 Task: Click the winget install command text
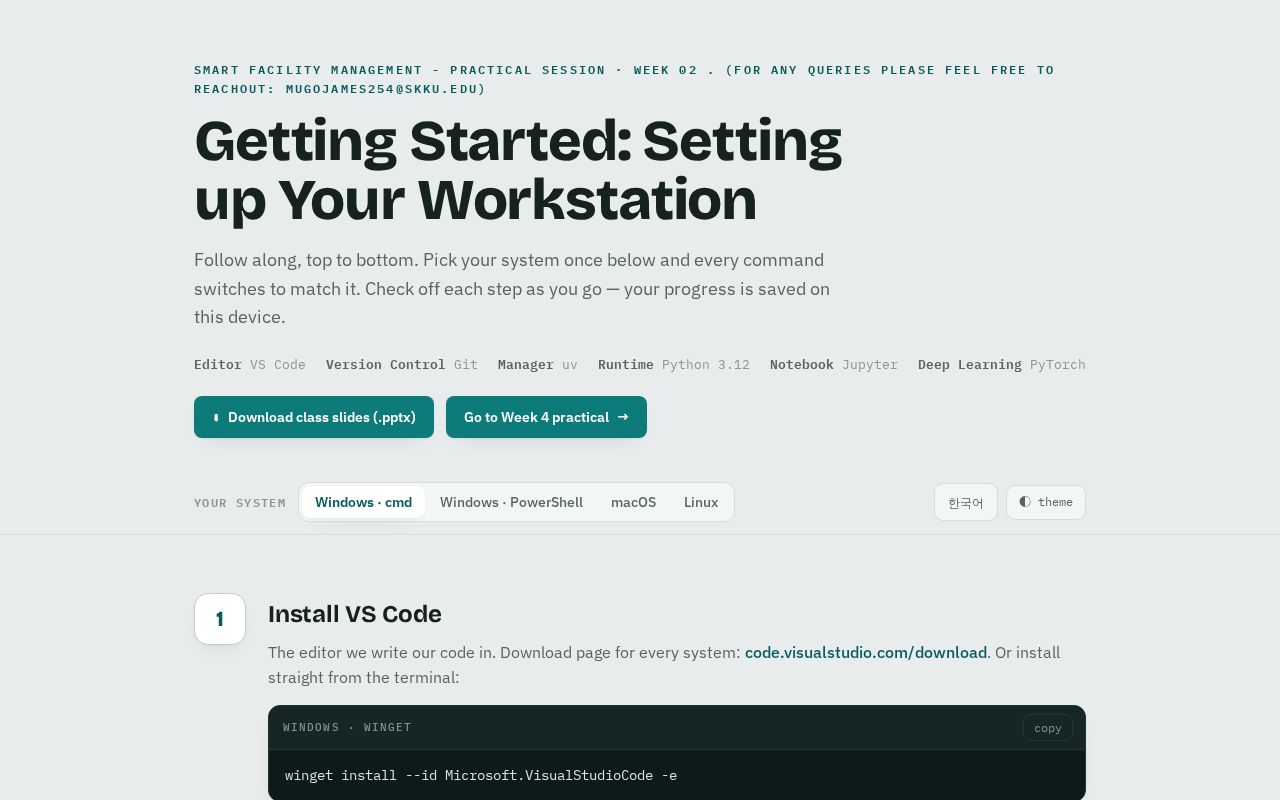point(481,775)
